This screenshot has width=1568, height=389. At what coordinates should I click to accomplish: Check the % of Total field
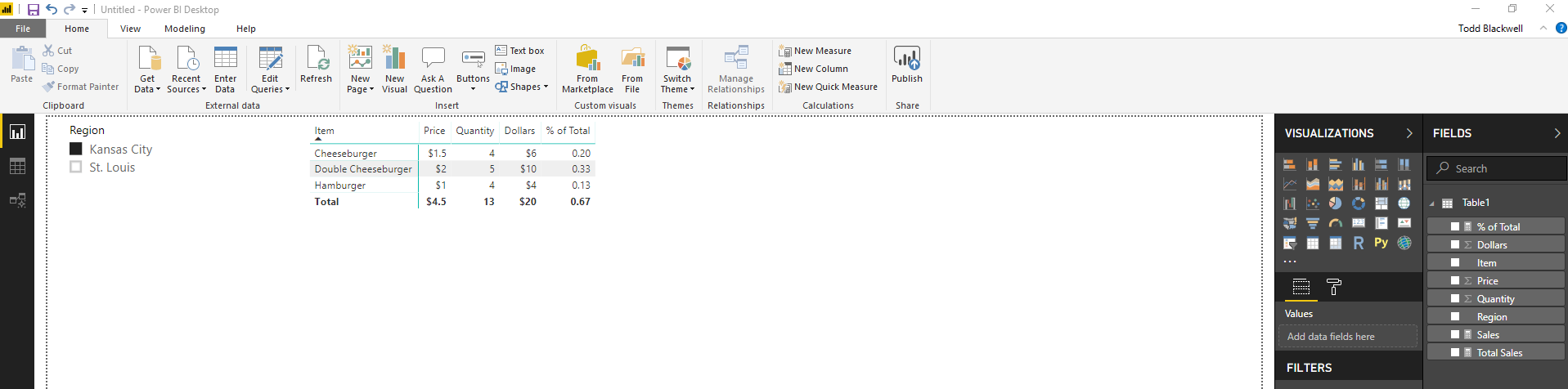point(1455,226)
